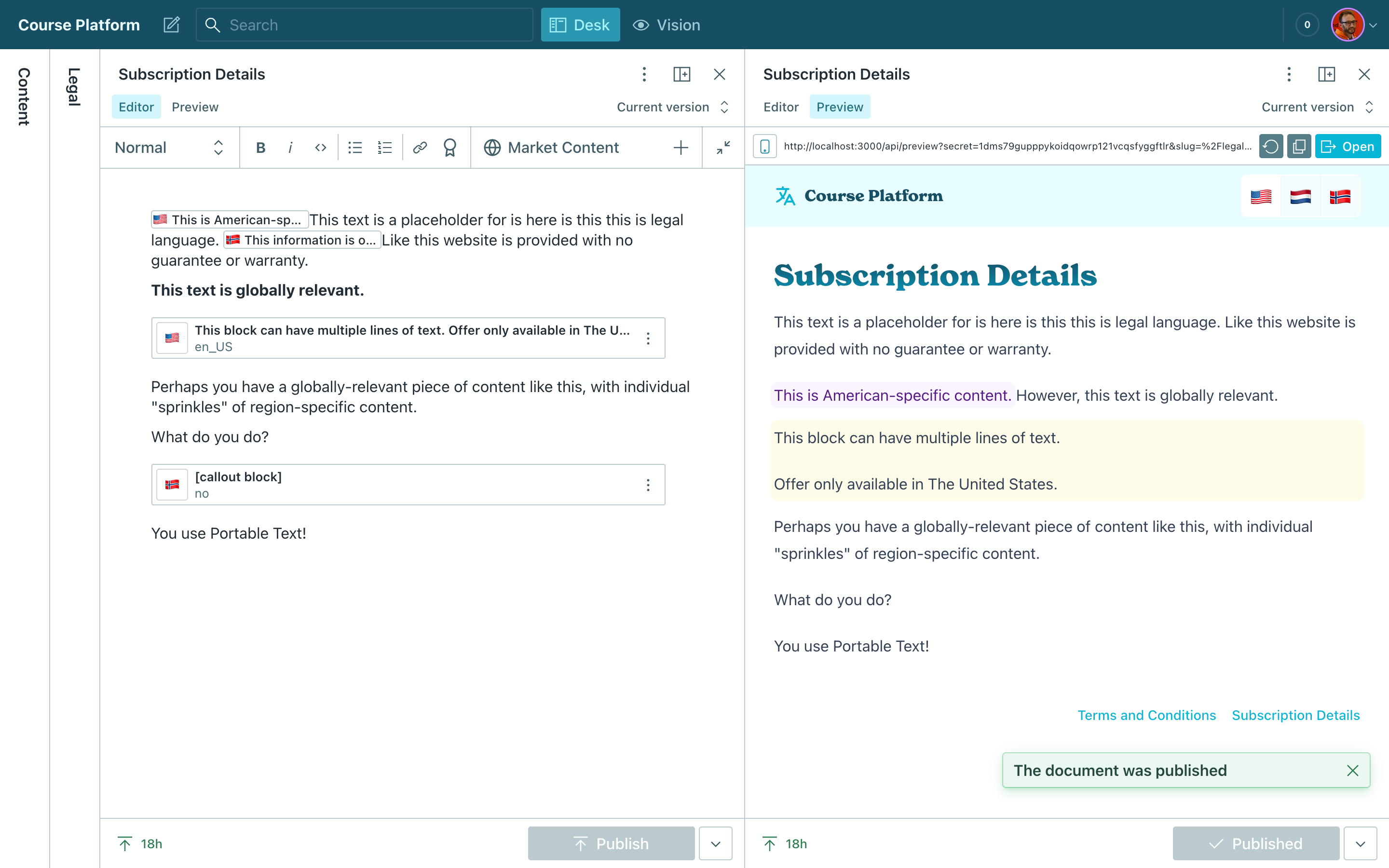This screenshot has width=1389, height=868.
Task: Open the Normal text style dropdown
Action: [169, 148]
